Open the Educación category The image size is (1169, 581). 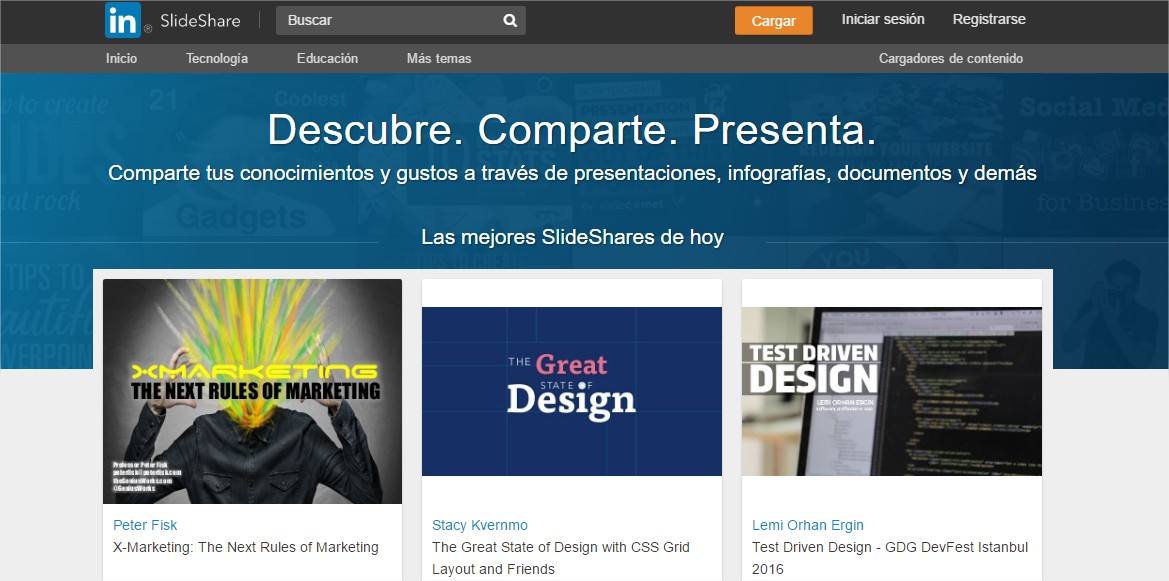[327, 58]
